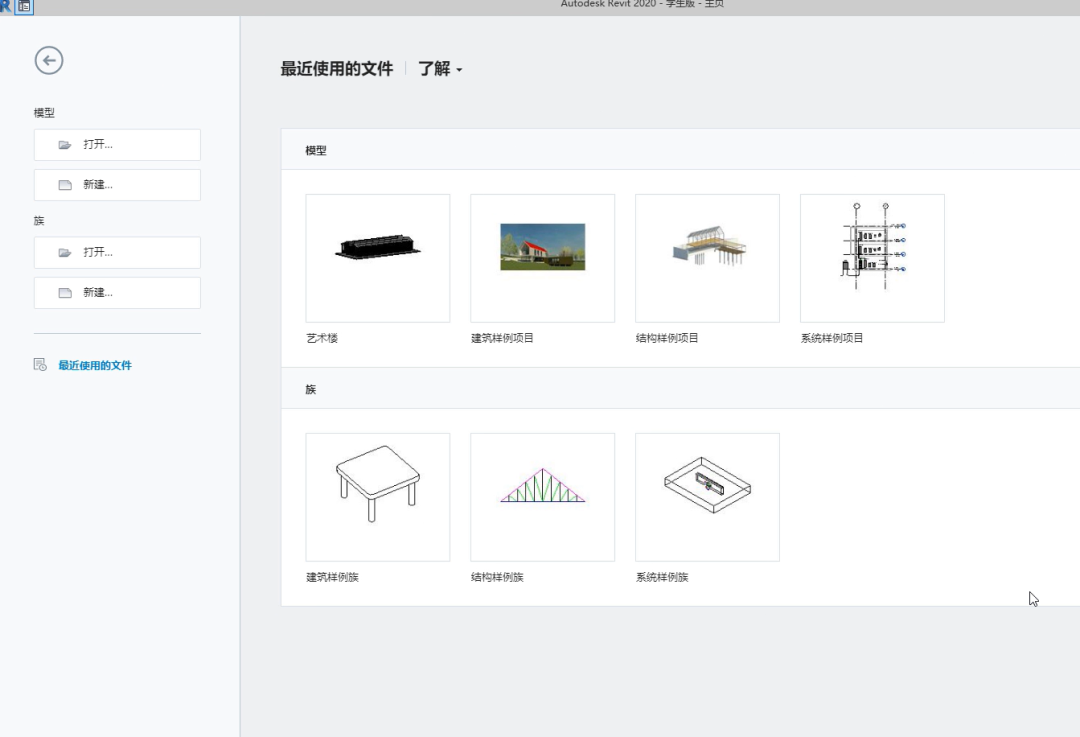Click the document icon in family 新建 button

[65, 293]
